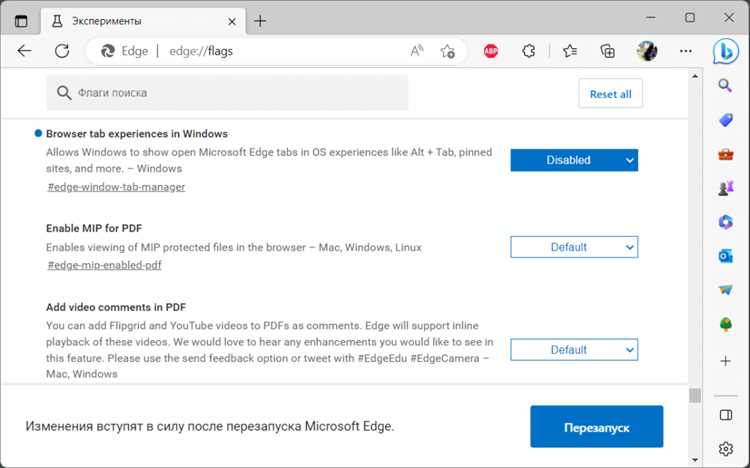Open the Favorites list icon
Viewport: 750px width, 468px height.
(570, 51)
